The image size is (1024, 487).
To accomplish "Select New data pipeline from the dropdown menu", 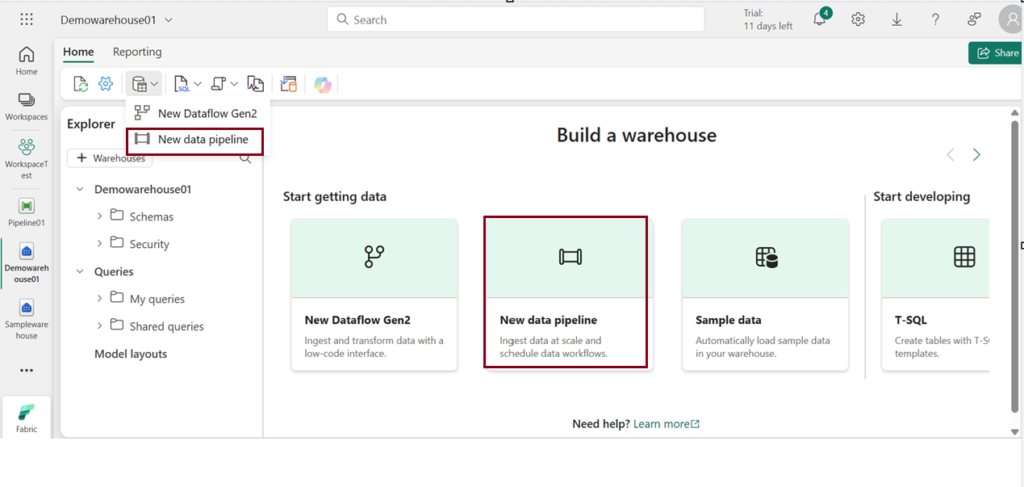I will (x=202, y=140).
